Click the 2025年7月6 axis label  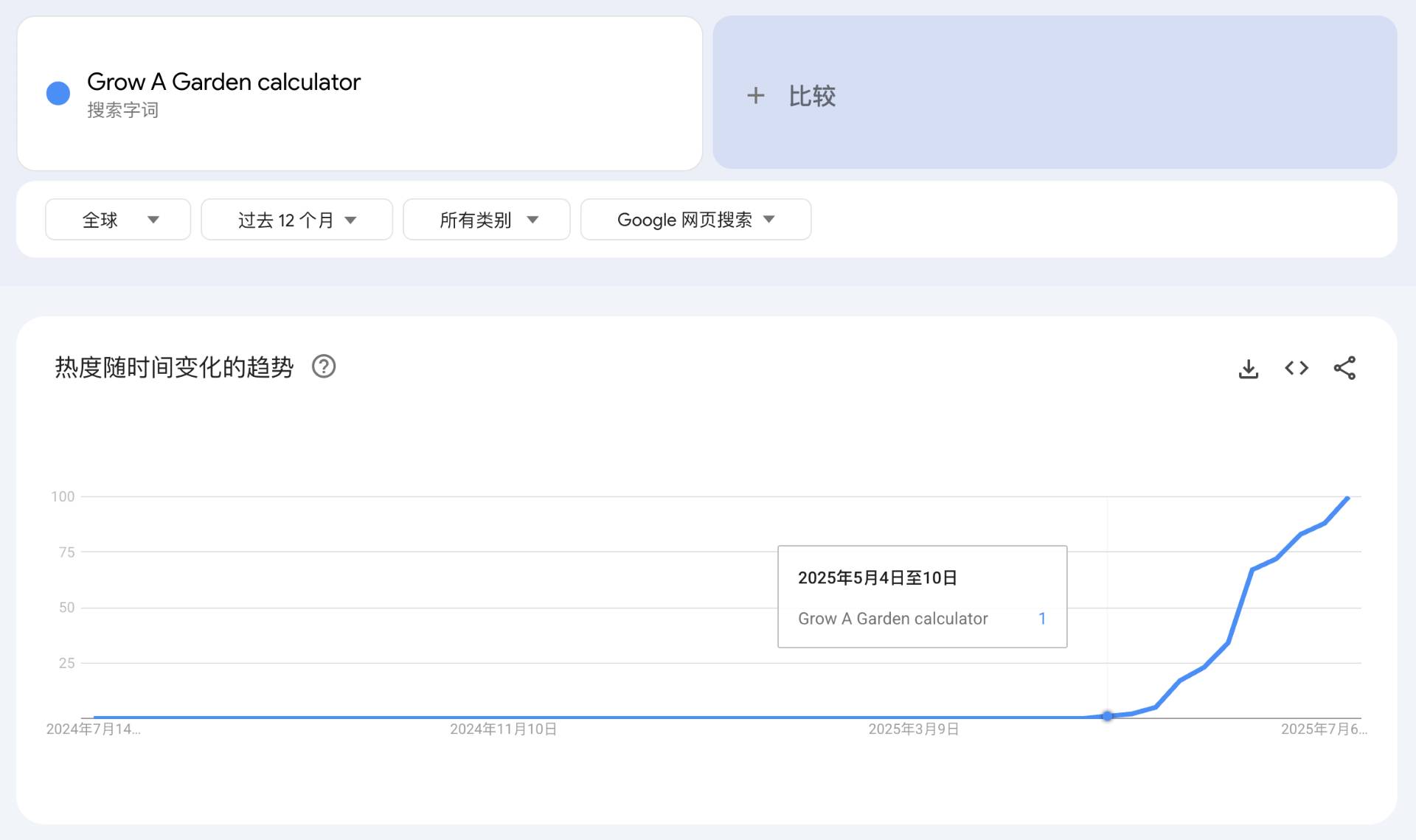[1324, 729]
